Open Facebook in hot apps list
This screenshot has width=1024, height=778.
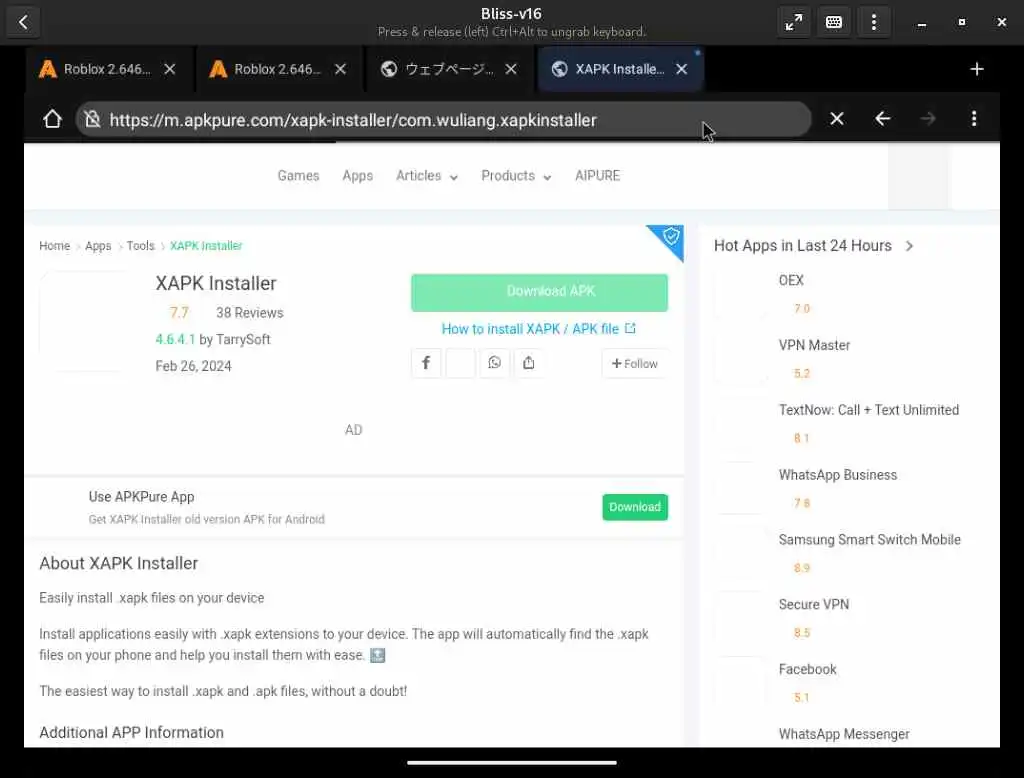[x=807, y=669]
